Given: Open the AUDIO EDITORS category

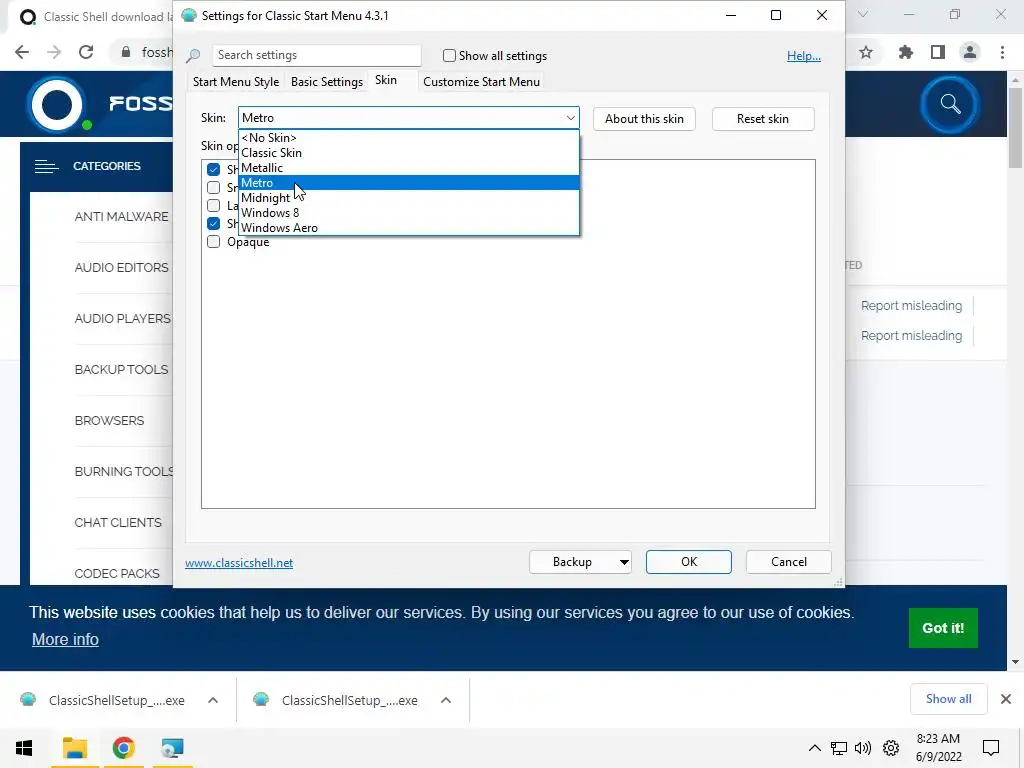Looking at the screenshot, I should (121, 268).
